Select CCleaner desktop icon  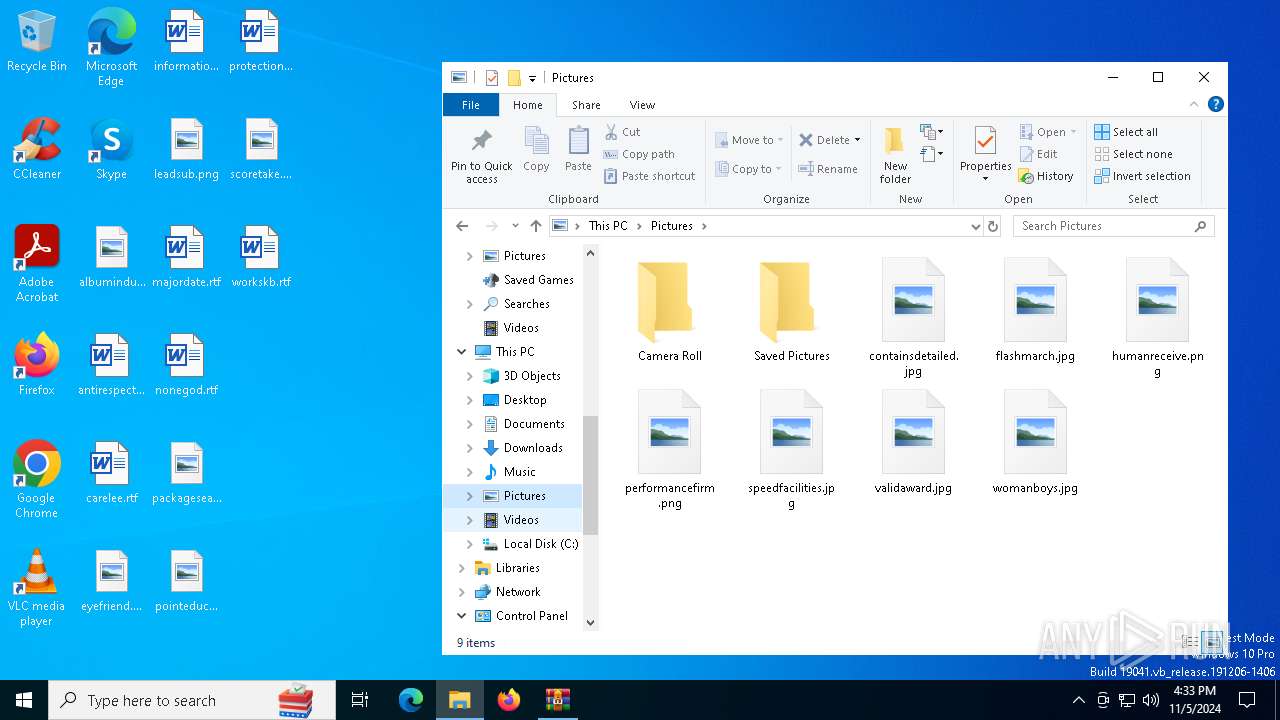tap(37, 149)
